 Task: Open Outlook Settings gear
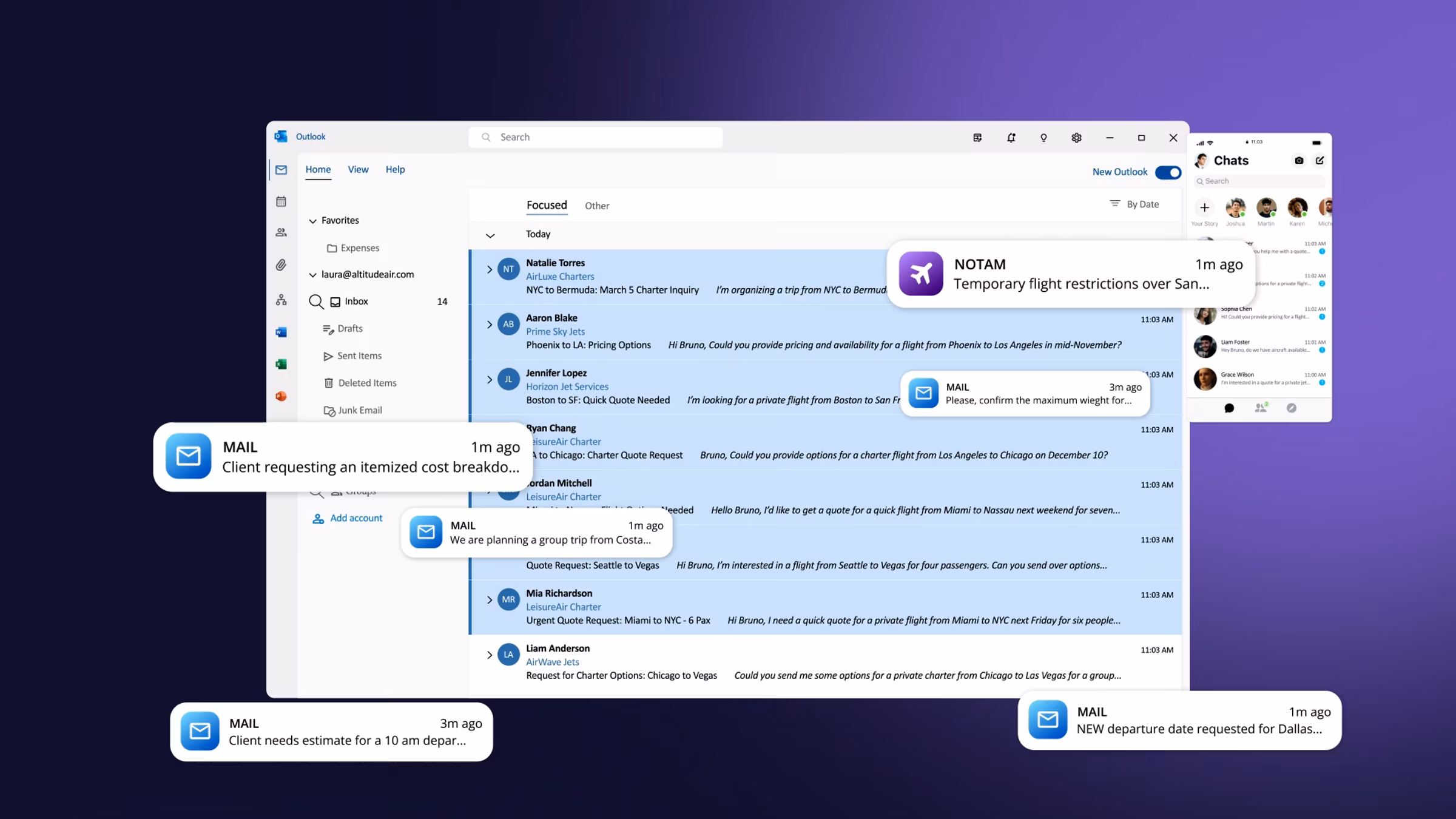(x=1076, y=138)
